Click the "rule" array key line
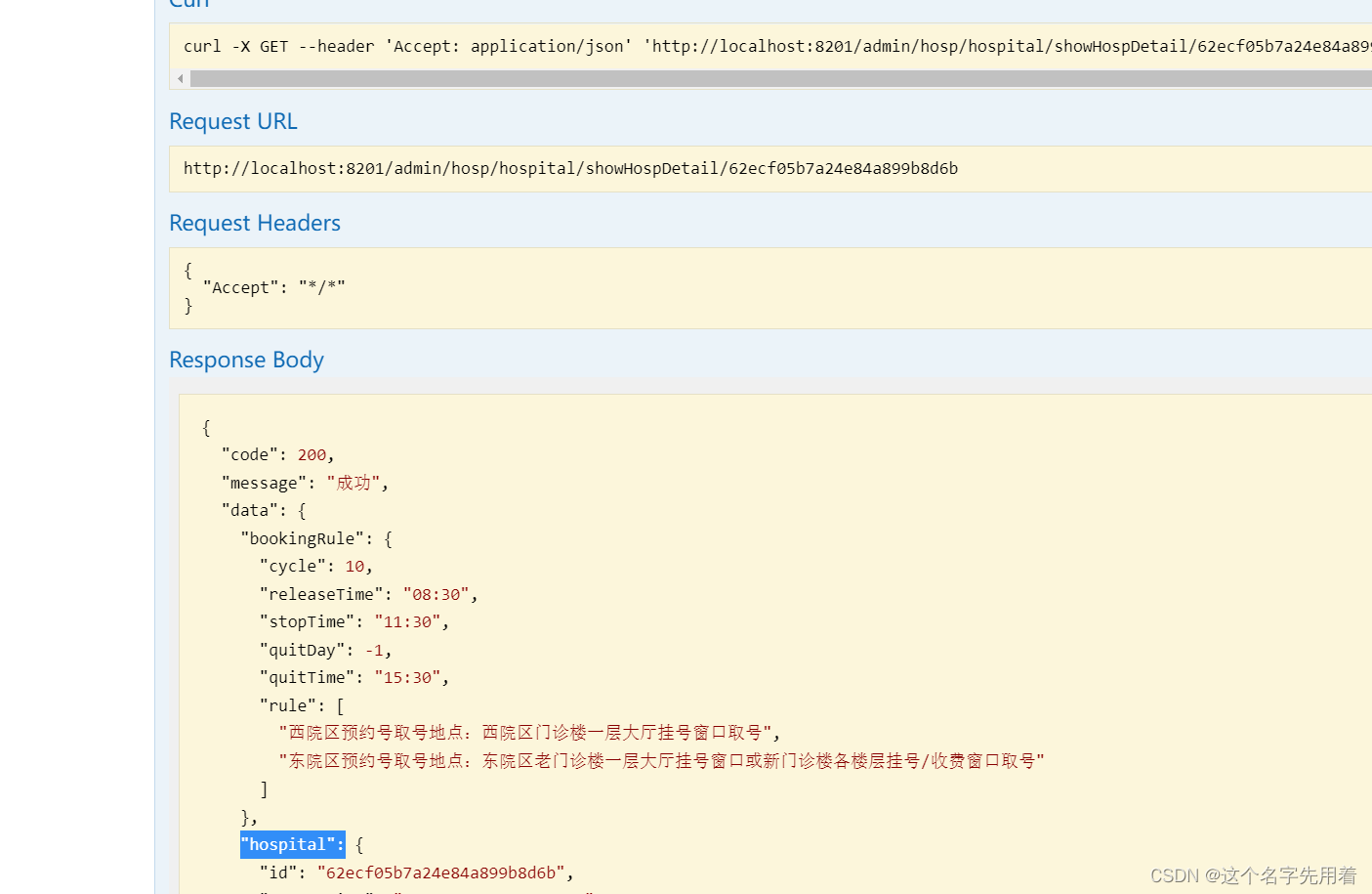This screenshot has height=894, width=1372. coord(302,705)
